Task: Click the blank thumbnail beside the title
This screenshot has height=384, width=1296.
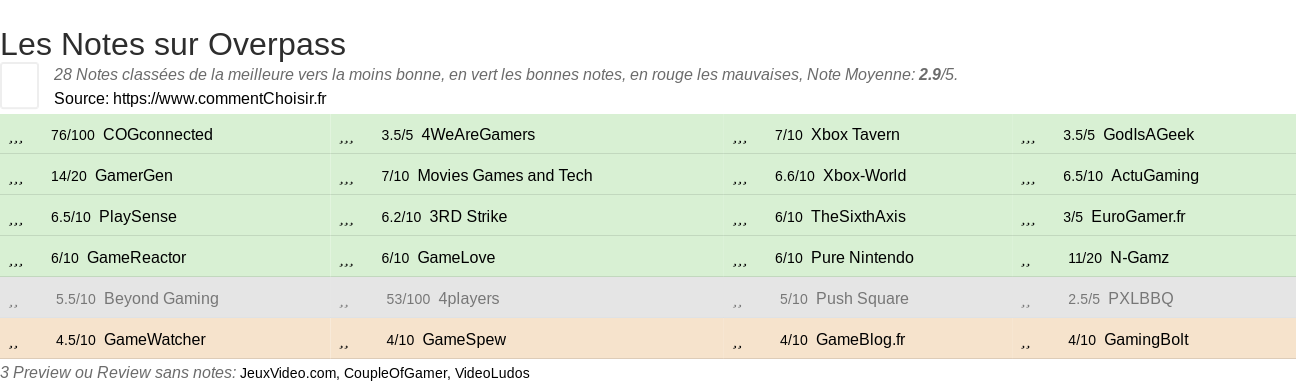Action: (x=19, y=85)
